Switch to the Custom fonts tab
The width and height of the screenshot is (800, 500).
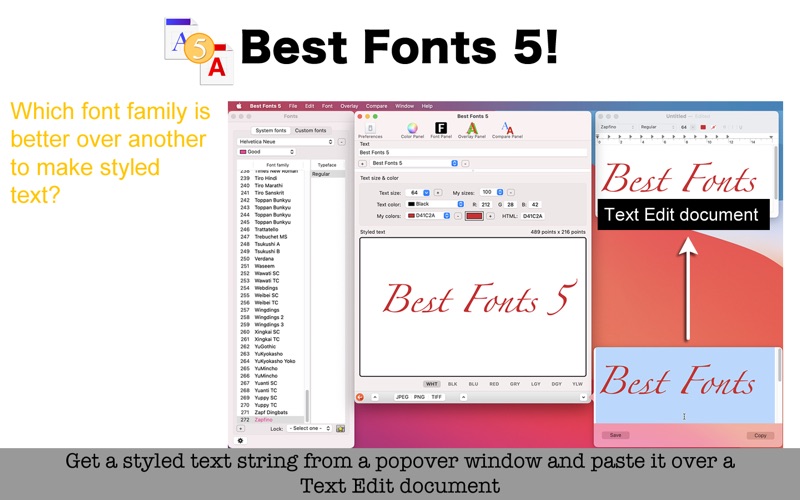(x=310, y=130)
